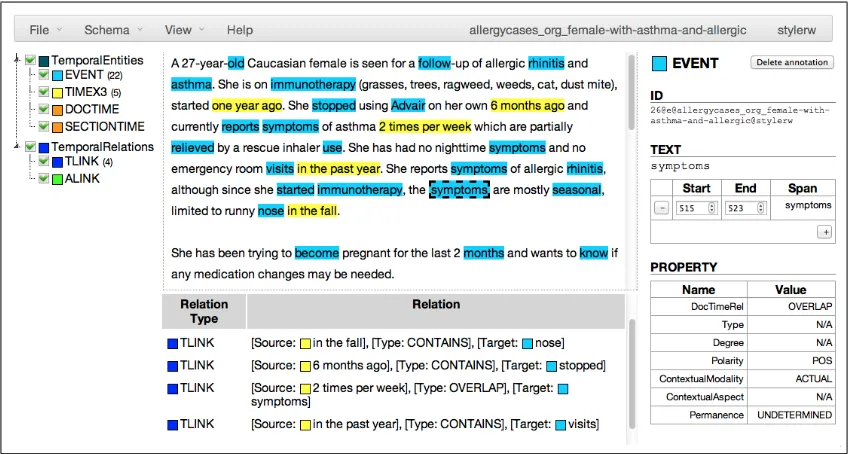852x454 pixels.
Task: Select the '2 times per week' annotation
Action: tap(425, 127)
